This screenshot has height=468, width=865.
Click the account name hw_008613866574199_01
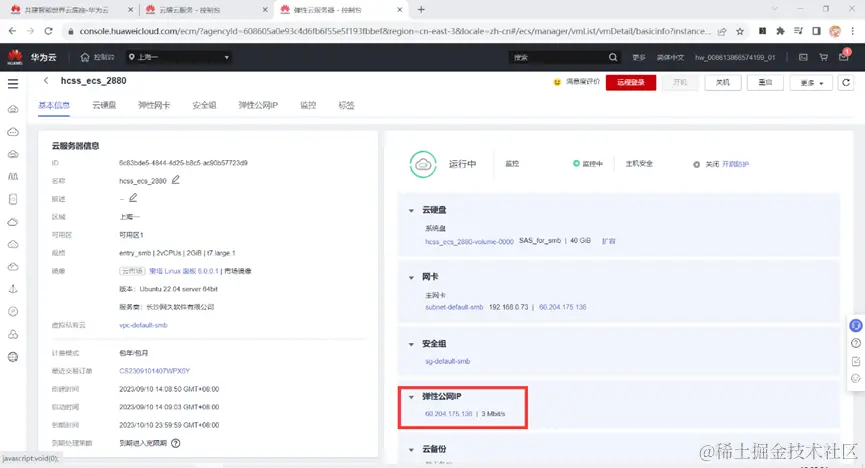coord(735,57)
